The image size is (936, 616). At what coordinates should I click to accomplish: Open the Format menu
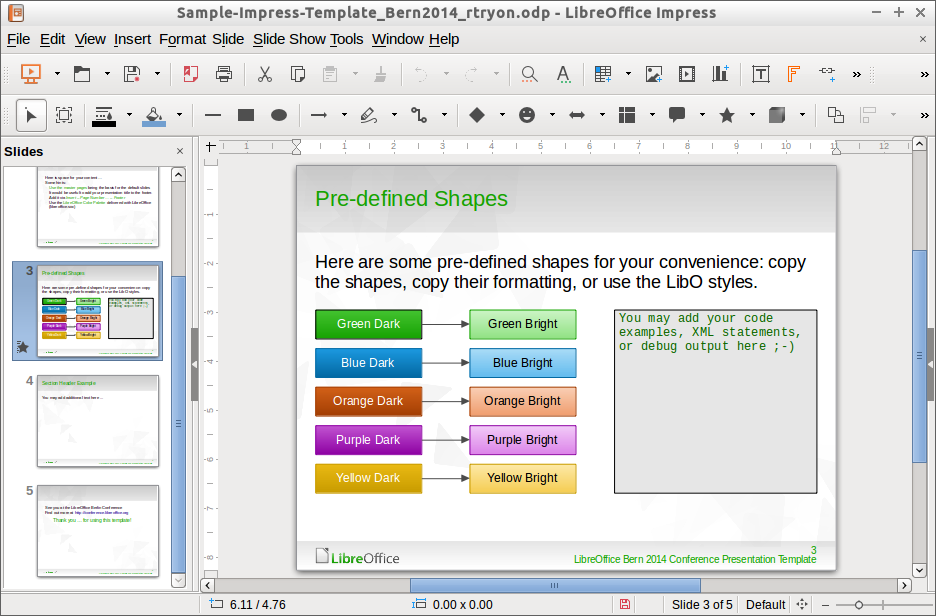pos(182,39)
